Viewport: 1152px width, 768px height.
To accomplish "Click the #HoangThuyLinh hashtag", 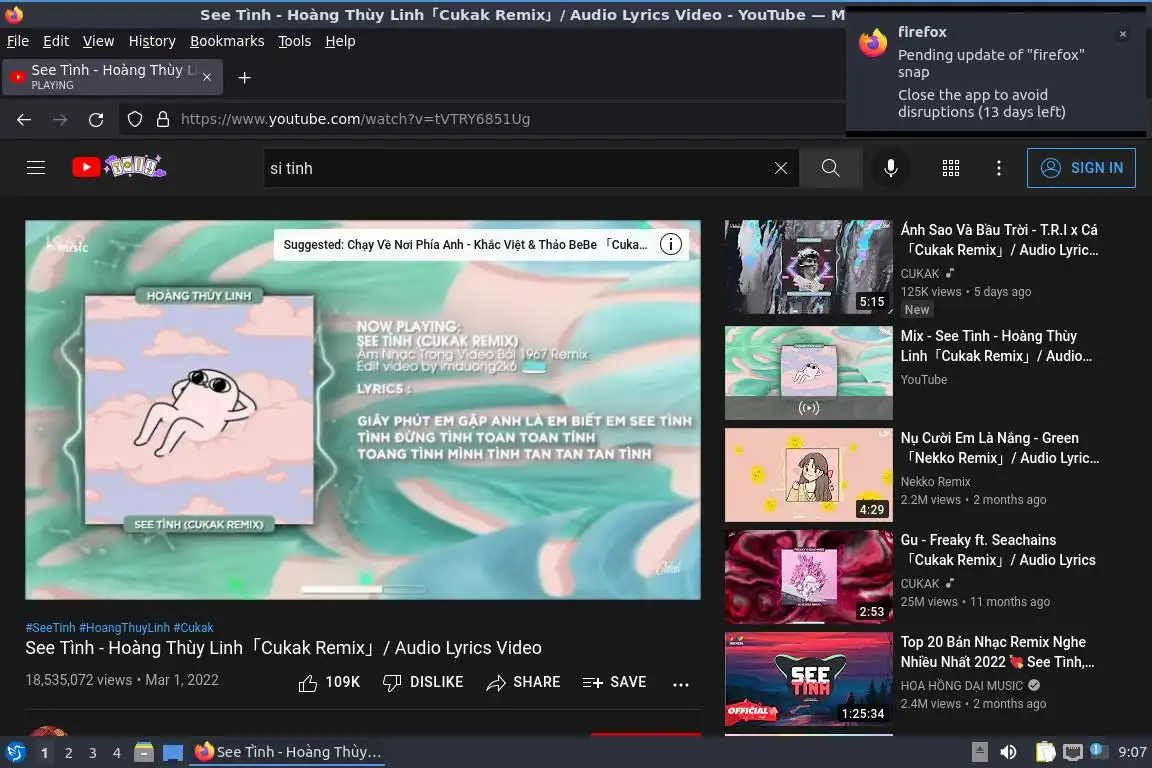I will coord(125,628).
